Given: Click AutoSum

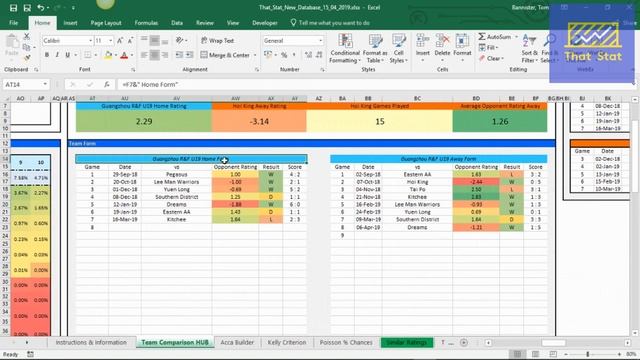Looking at the screenshot, I should [x=495, y=37].
